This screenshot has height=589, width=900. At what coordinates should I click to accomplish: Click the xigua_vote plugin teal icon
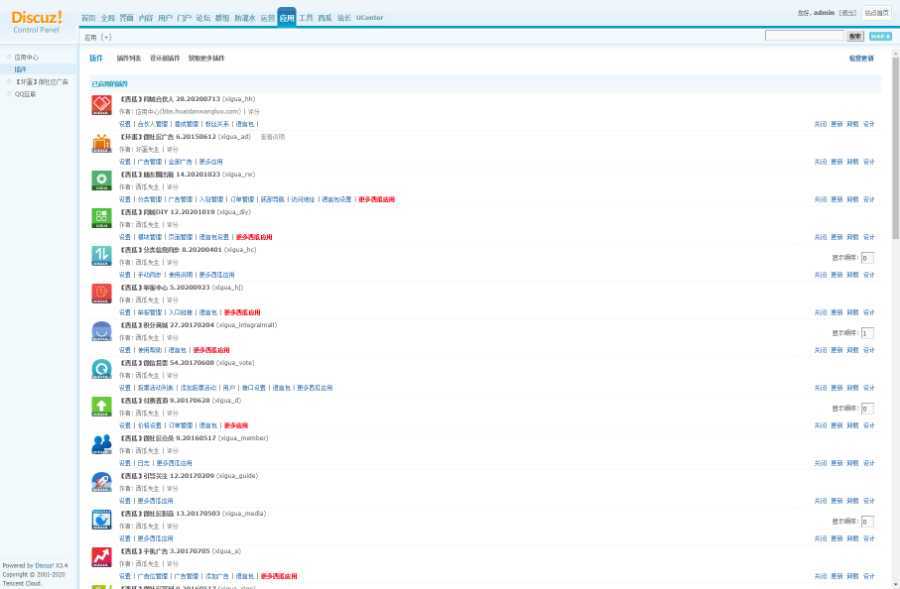click(x=101, y=369)
